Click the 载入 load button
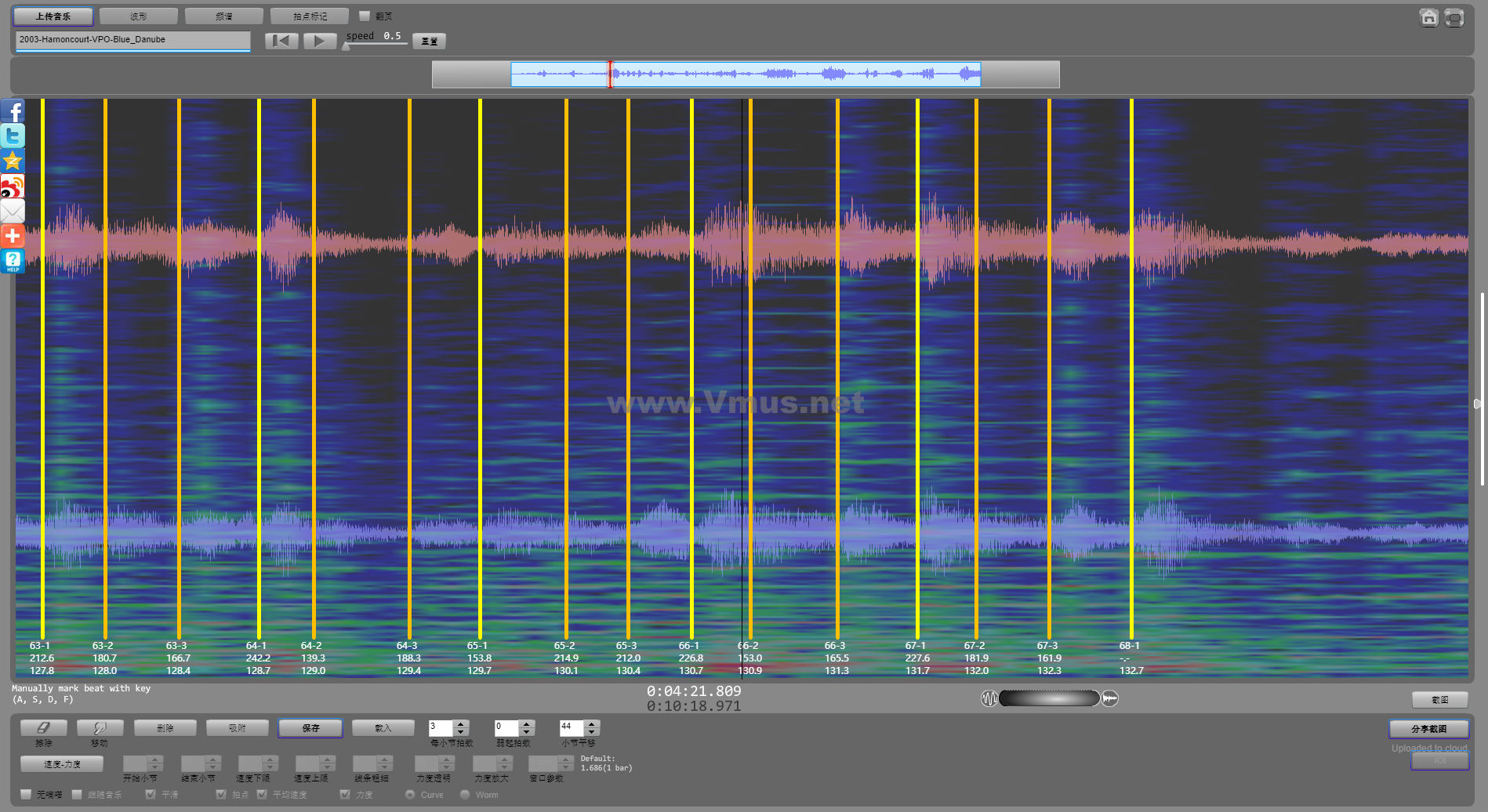The height and width of the screenshot is (812, 1488). click(x=383, y=728)
